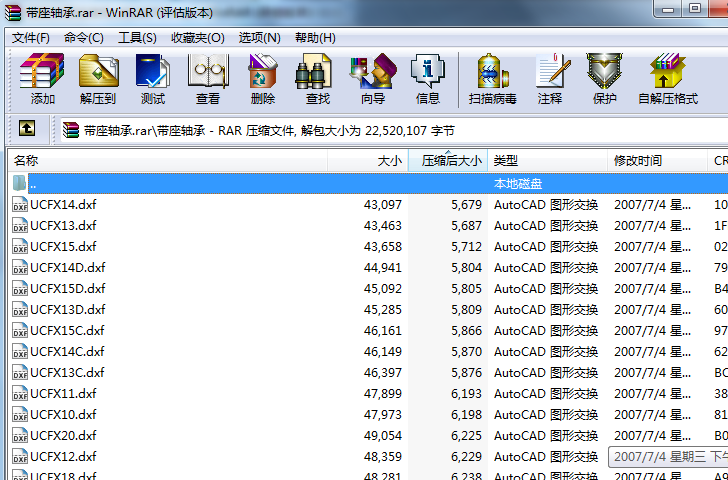The width and height of the screenshot is (728, 480).
Task: Click the packed size value 6,193
Action: tap(467, 393)
